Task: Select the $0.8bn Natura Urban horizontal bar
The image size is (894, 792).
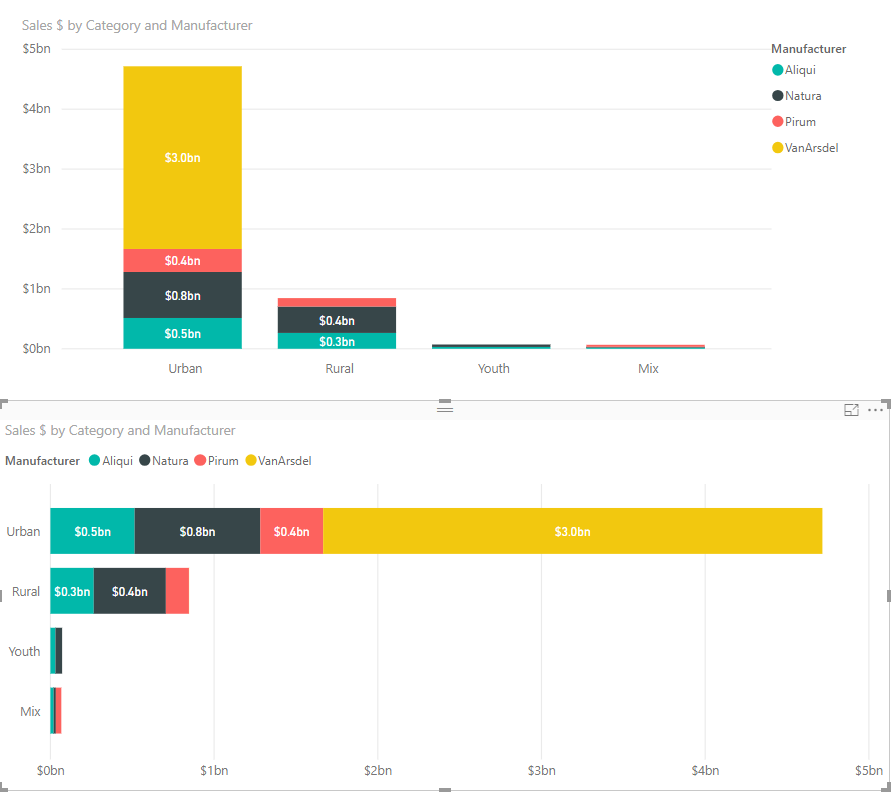Action: (x=197, y=531)
